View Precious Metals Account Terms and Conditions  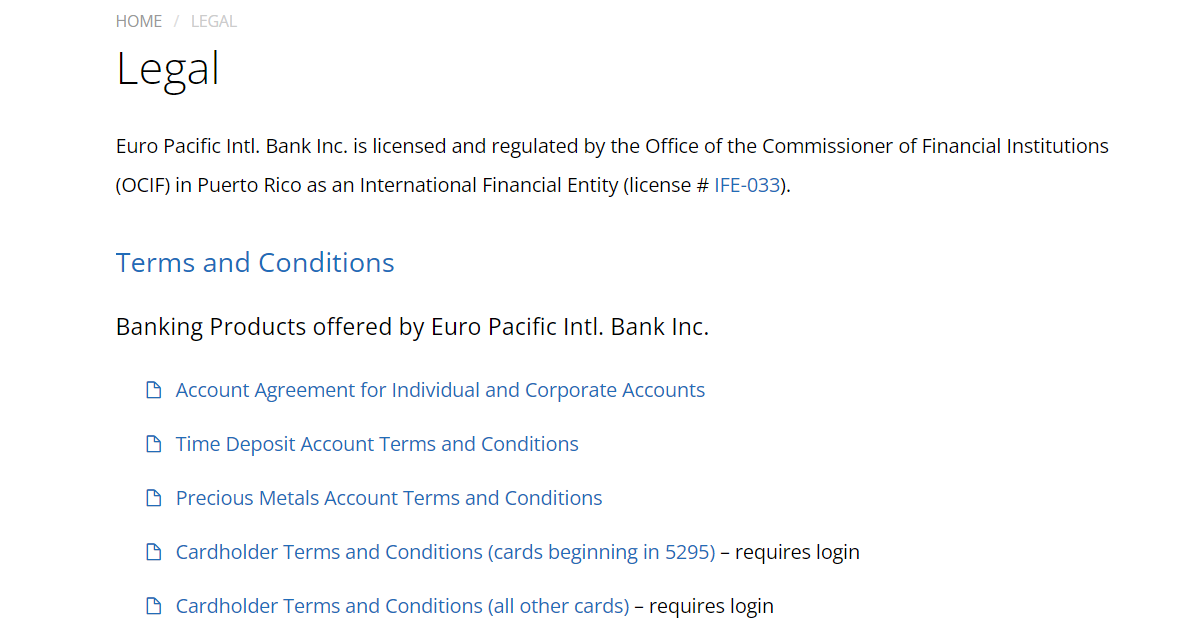(389, 498)
